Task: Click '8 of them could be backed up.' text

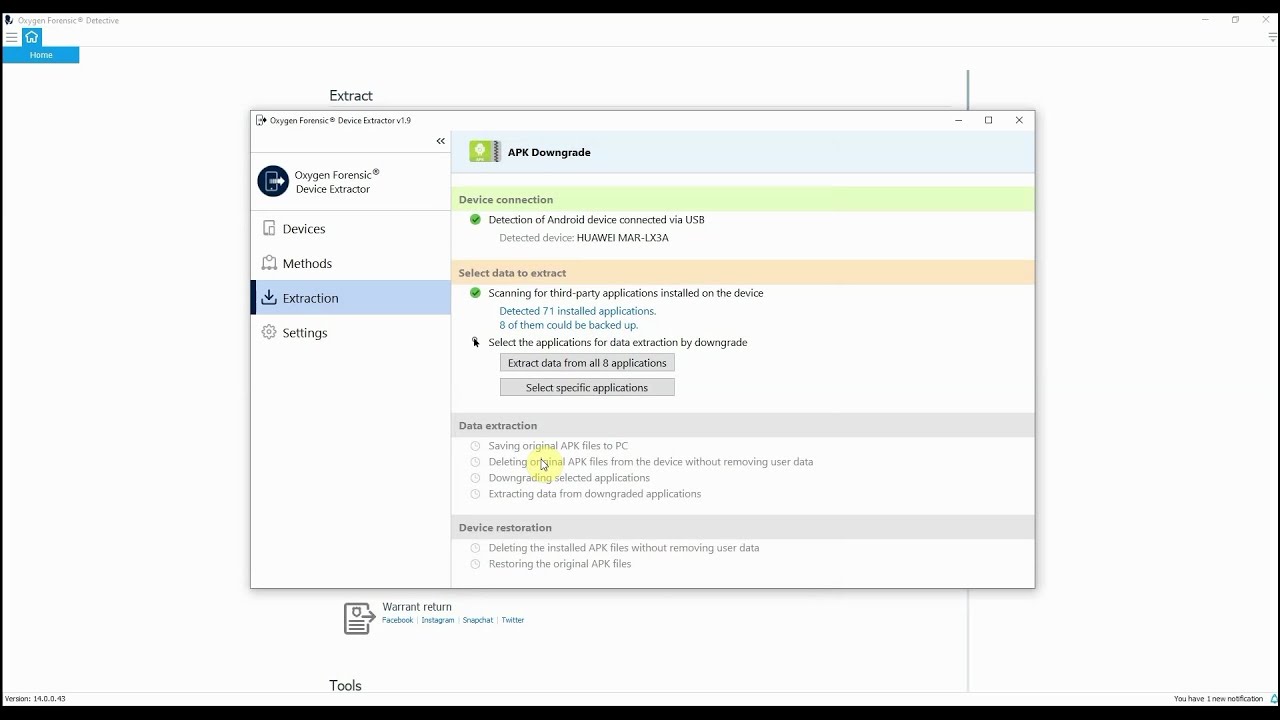Action: click(x=568, y=325)
